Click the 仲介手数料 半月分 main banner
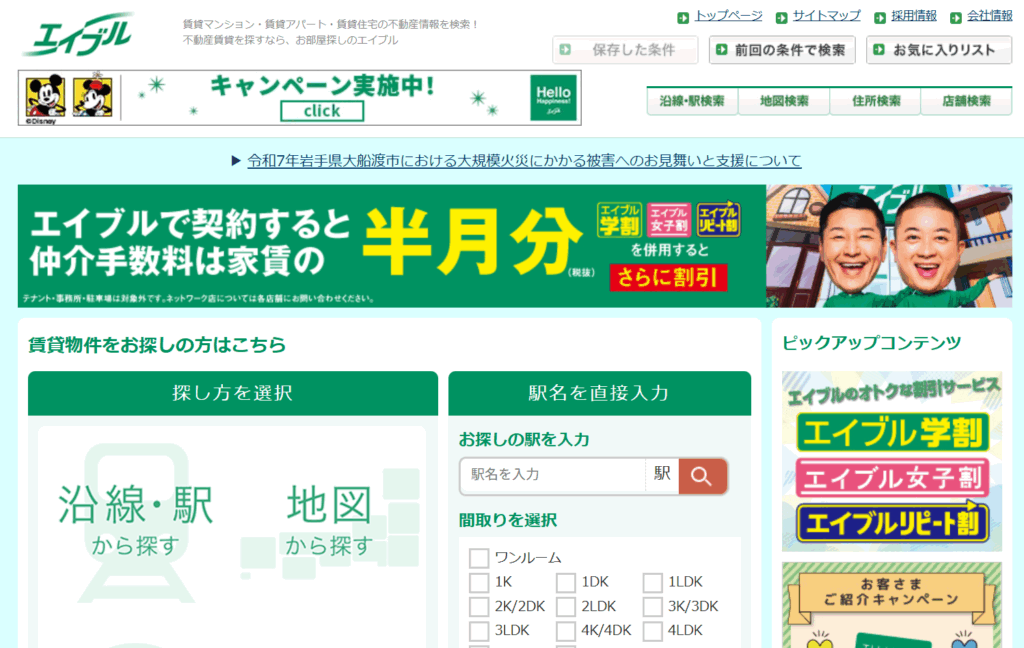1024x648 pixels. tap(515, 246)
